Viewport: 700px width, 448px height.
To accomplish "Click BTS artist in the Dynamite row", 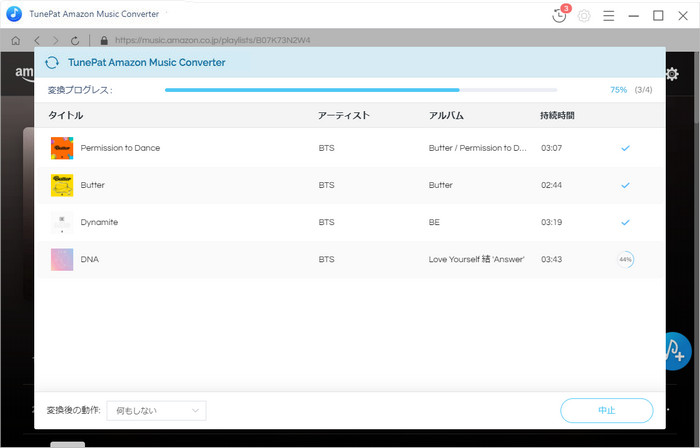I will tap(326, 222).
